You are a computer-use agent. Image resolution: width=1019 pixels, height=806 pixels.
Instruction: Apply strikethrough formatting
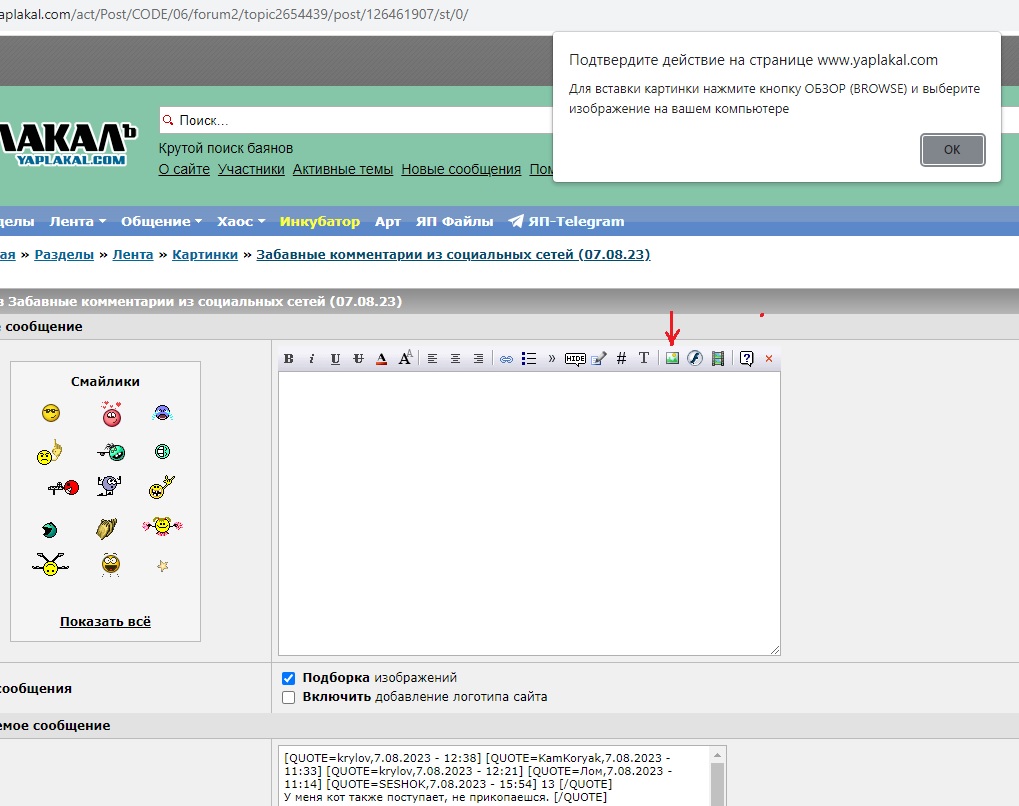click(358, 359)
